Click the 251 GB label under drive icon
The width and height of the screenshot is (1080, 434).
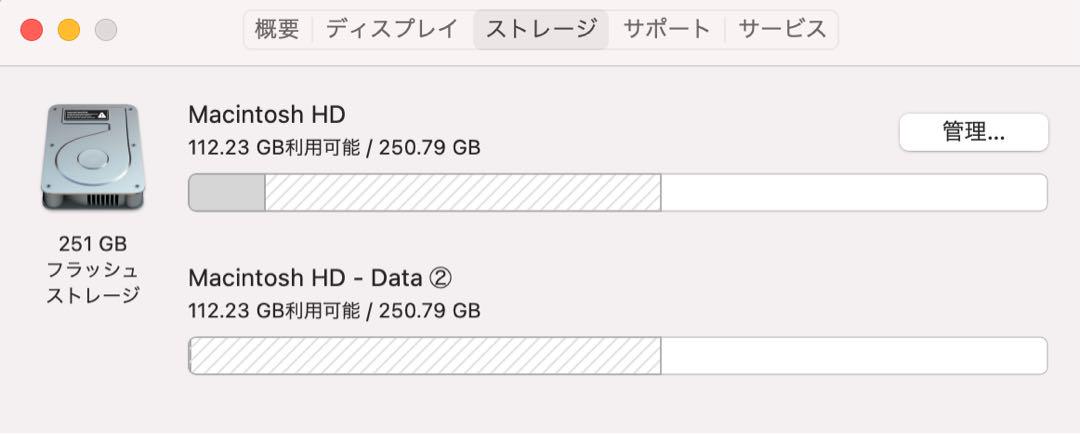pyautogui.click(x=93, y=244)
